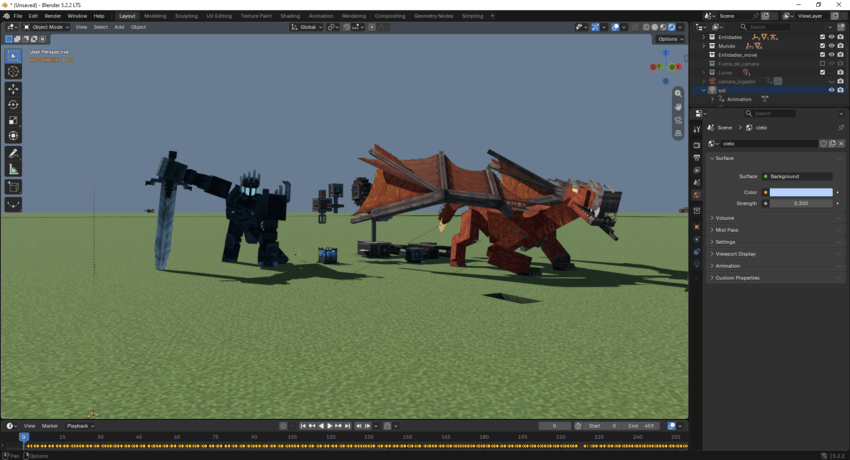The width and height of the screenshot is (850, 460).
Task: Expand the Custom Properties panel
Action: [x=776, y=278]
